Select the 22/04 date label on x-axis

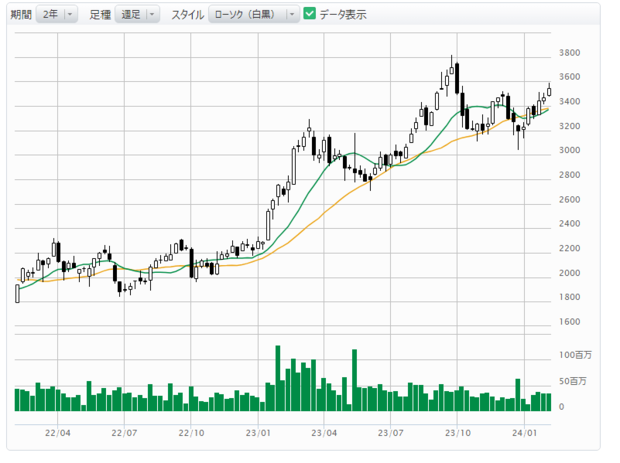coord(58,433)
